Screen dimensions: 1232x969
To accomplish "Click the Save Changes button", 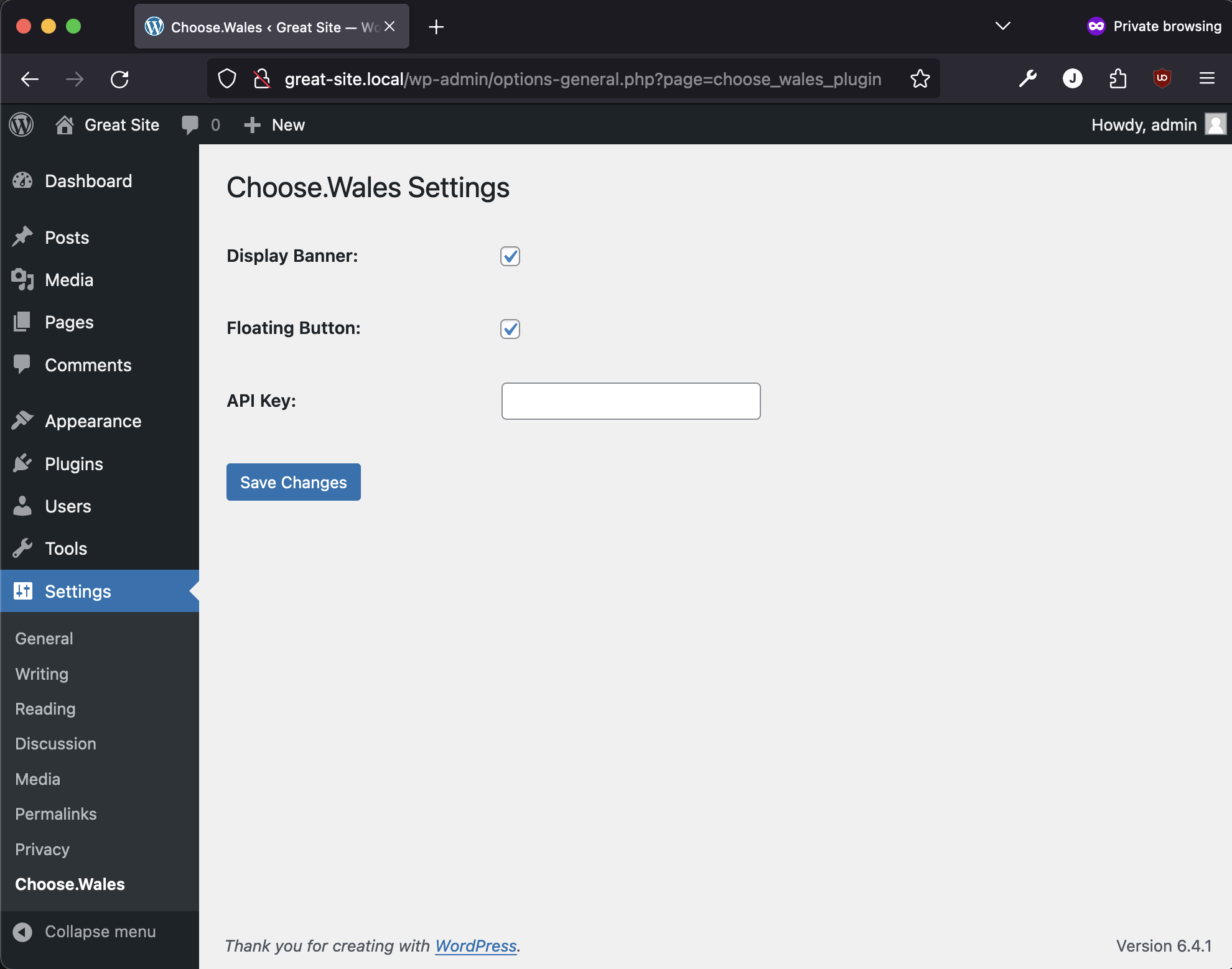I will [293, 482].
